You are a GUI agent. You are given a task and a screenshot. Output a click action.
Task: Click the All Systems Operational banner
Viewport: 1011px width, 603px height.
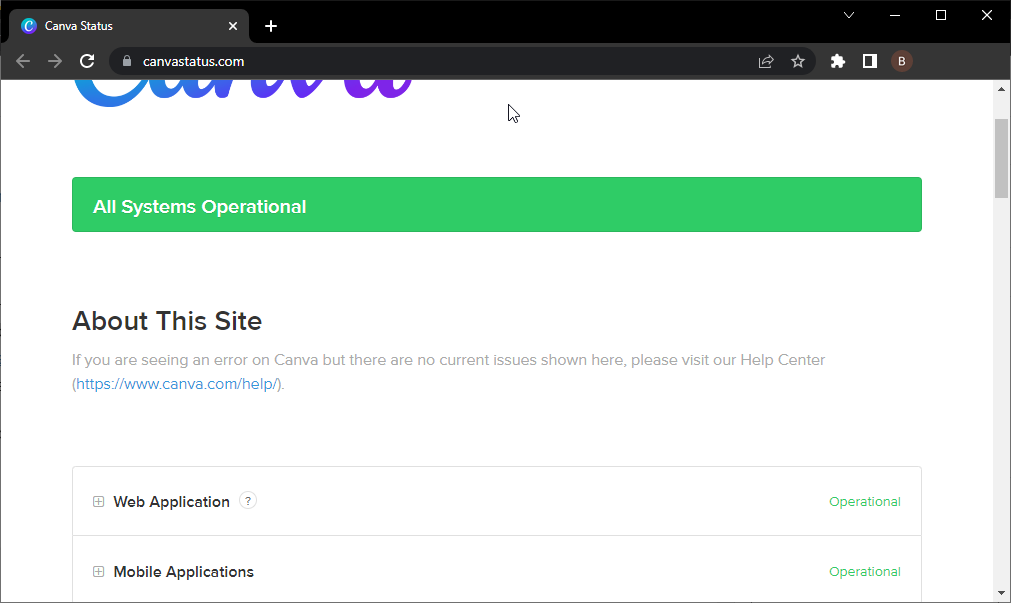pyautogui.click(x=496, y=204)
